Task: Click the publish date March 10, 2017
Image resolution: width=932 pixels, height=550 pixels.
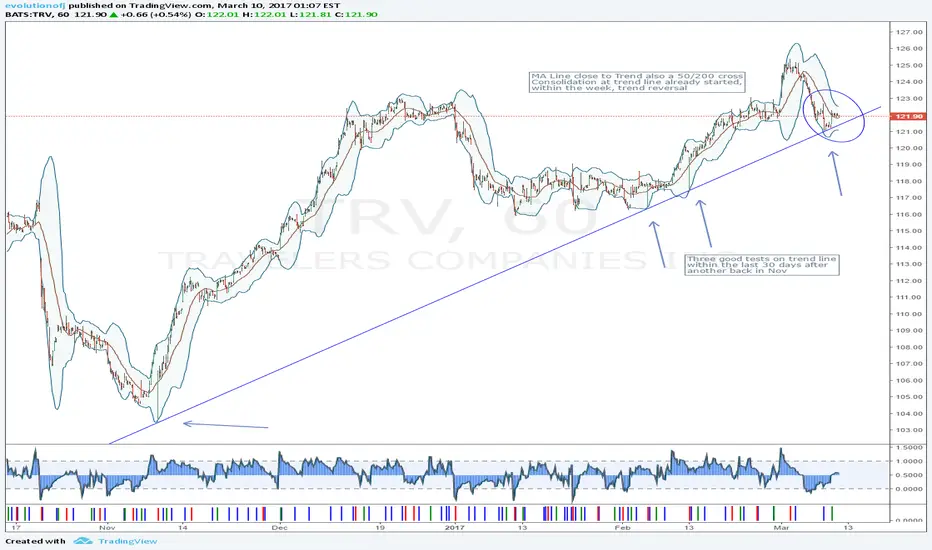Action: [255, 5]
